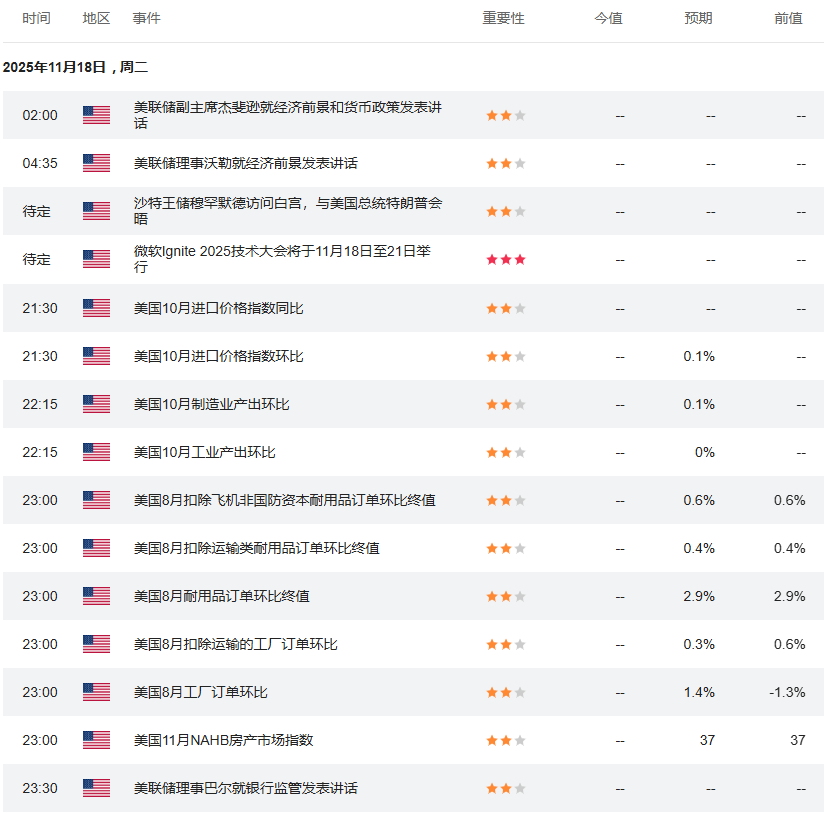Click the red three-star rating for 微软Ignite 2025
The height and width of the screenshot is (815, 824).
tap(505, 259)
